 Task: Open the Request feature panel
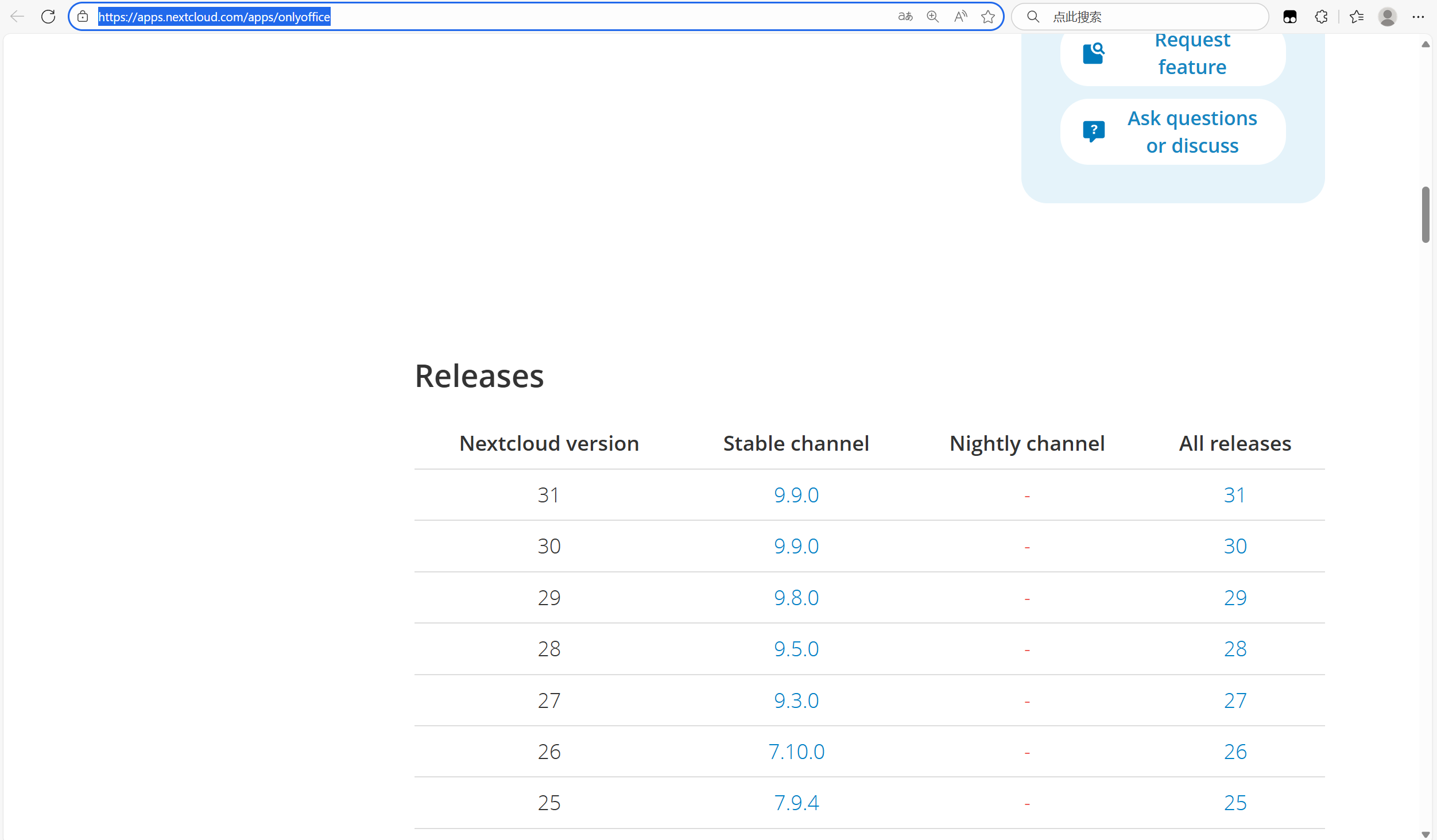click(1172, 53)
